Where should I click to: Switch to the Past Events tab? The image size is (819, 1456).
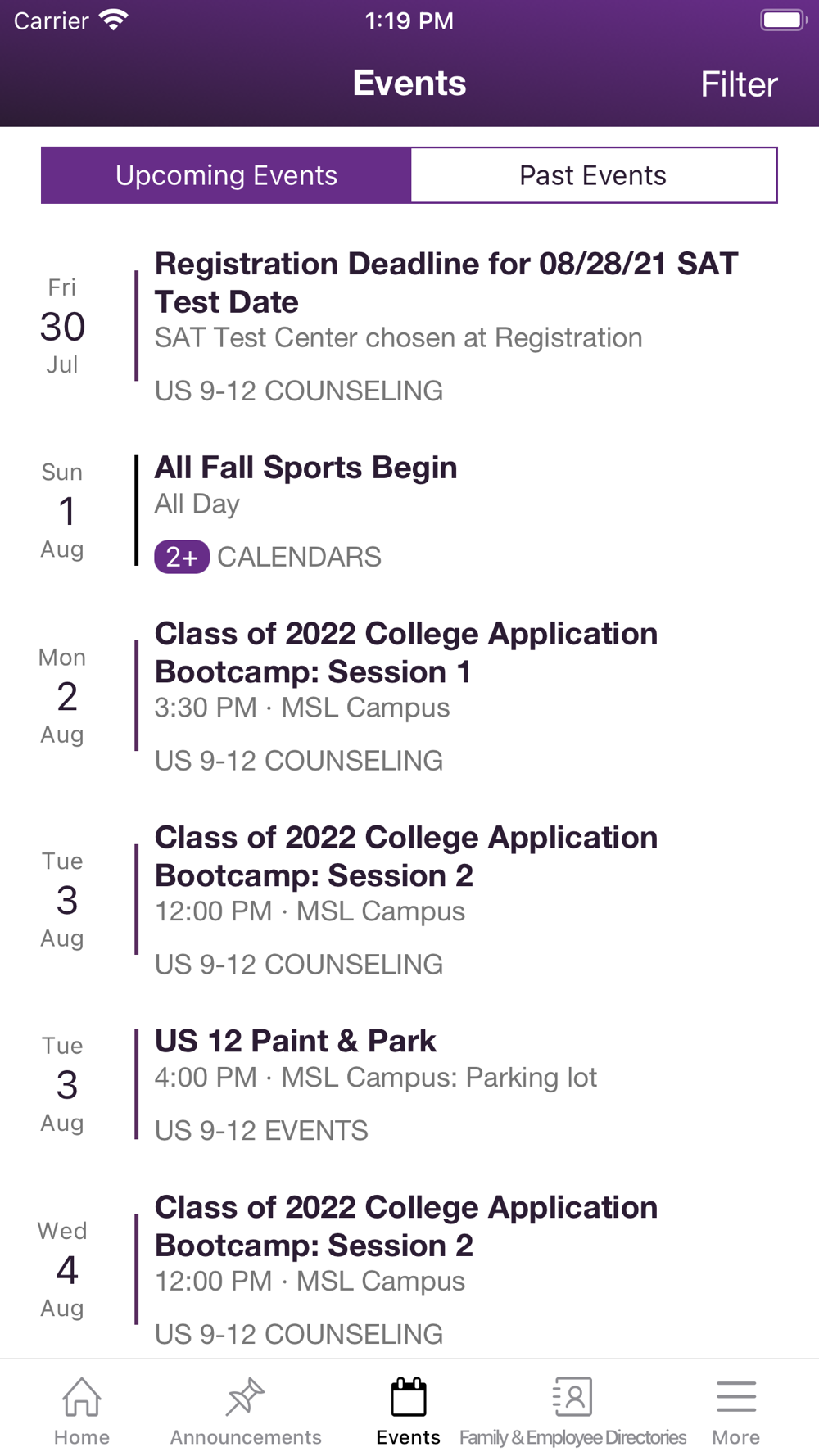click(x=593, y=175)
